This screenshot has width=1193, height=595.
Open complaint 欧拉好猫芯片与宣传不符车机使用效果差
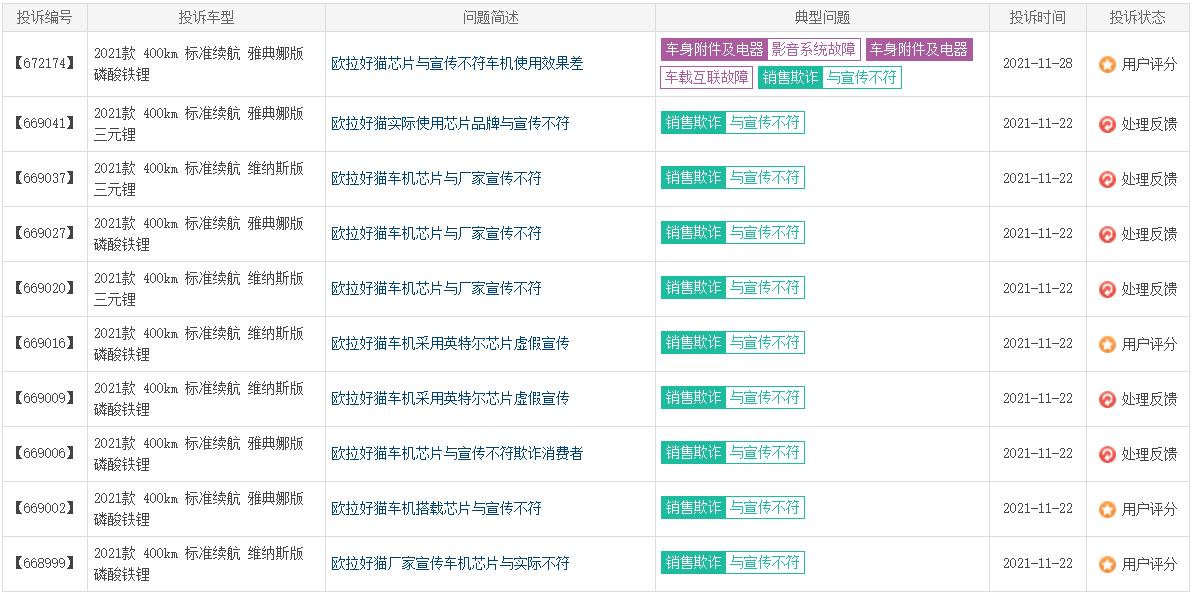tap(457, 63)
